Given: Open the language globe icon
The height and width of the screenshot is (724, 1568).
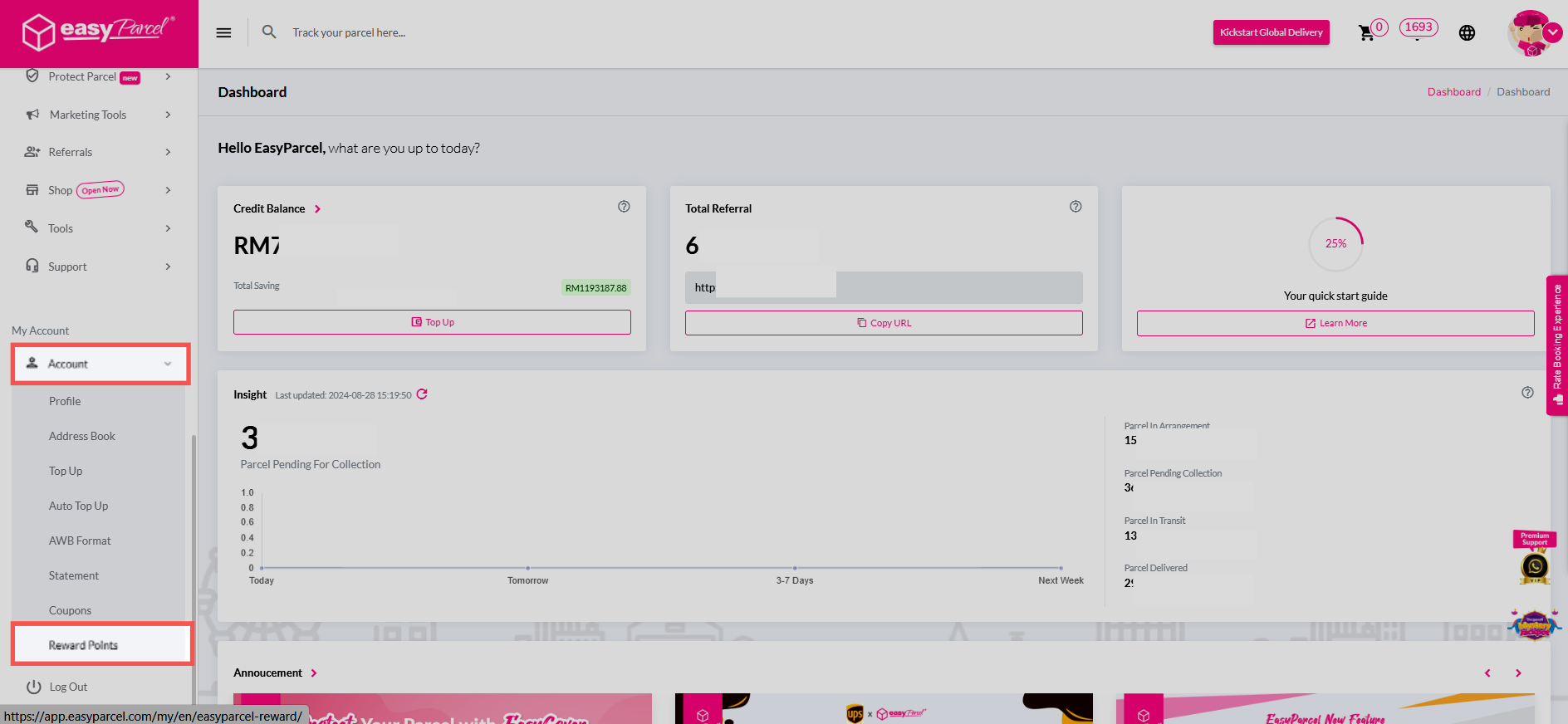Looking at the screenshot, I should [1468, 33].
